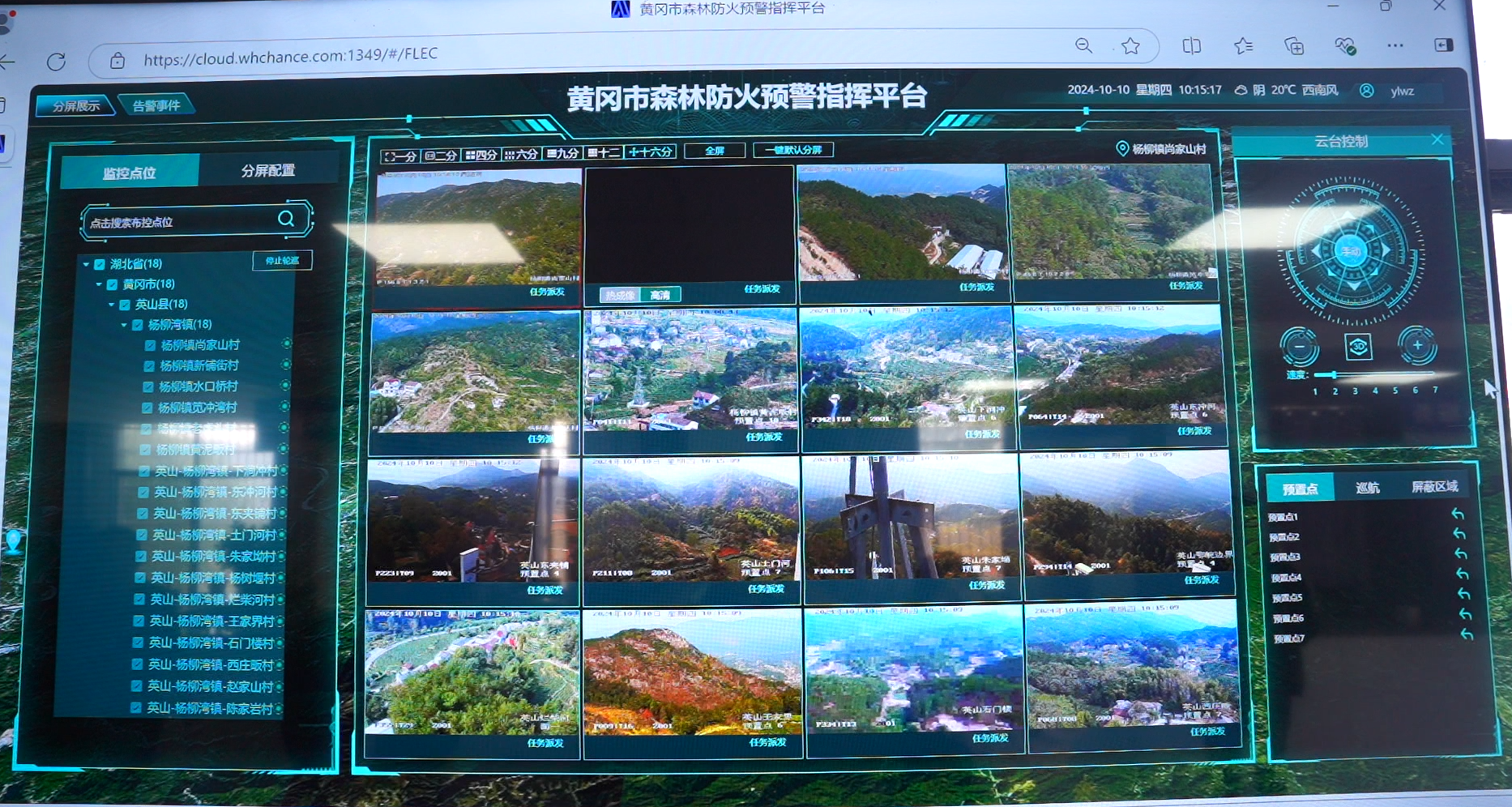Screen dimensions: 1512x807
Task: Toggle checkbox for 杨柳镇新铺街村
Action: (149, 366)
